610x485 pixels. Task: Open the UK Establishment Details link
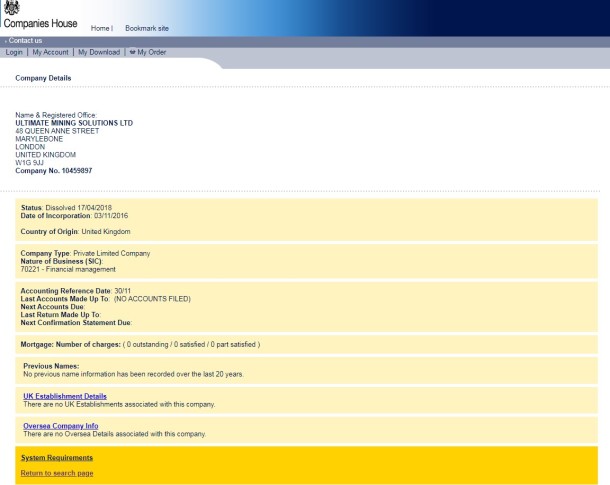click(65, 396)
